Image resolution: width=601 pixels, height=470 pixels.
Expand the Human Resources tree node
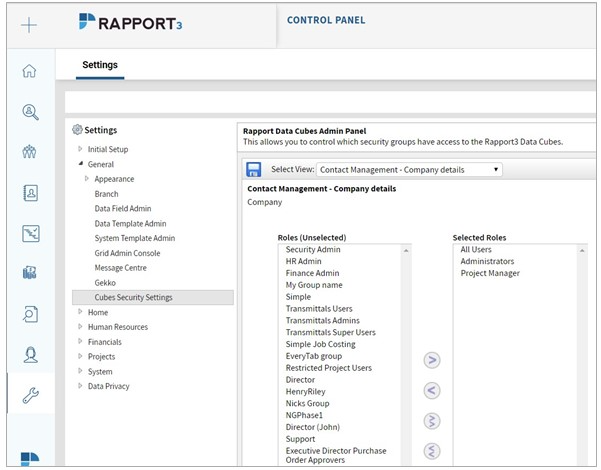click(x=80, y=327)
